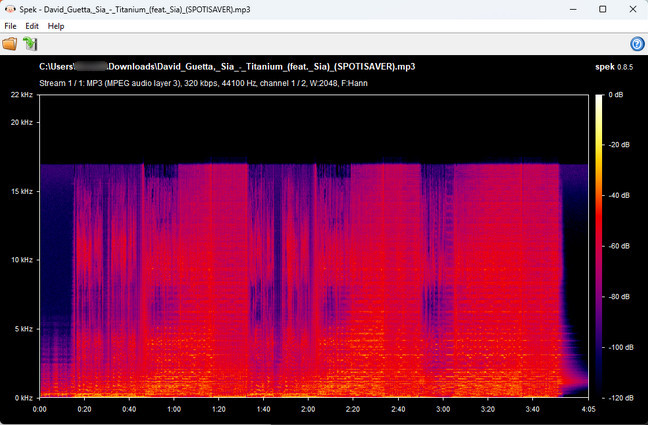
Task: Click the -80 dB scale label
Action: click(619, 296)
